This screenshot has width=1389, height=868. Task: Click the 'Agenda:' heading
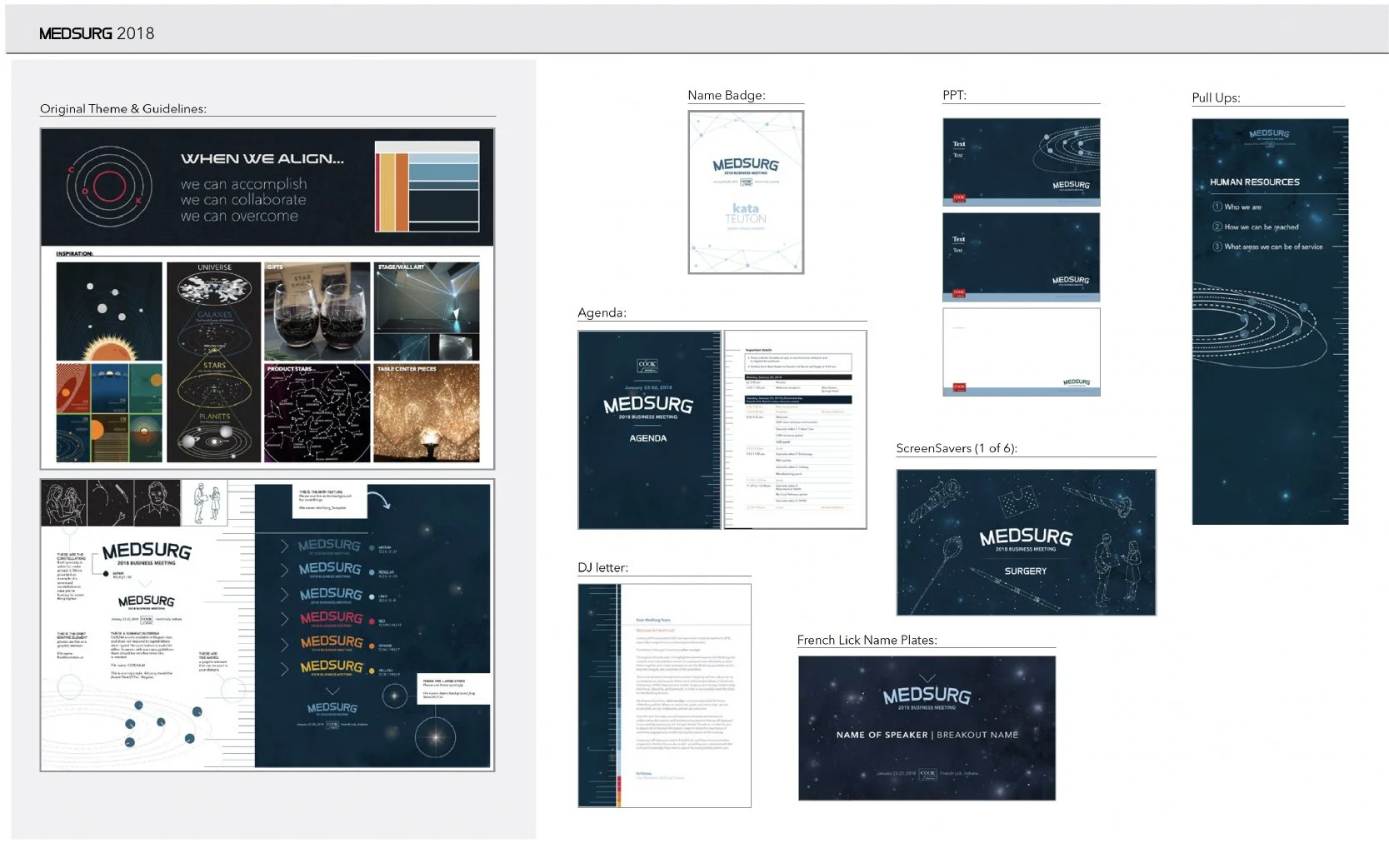(x=602, y=312)
